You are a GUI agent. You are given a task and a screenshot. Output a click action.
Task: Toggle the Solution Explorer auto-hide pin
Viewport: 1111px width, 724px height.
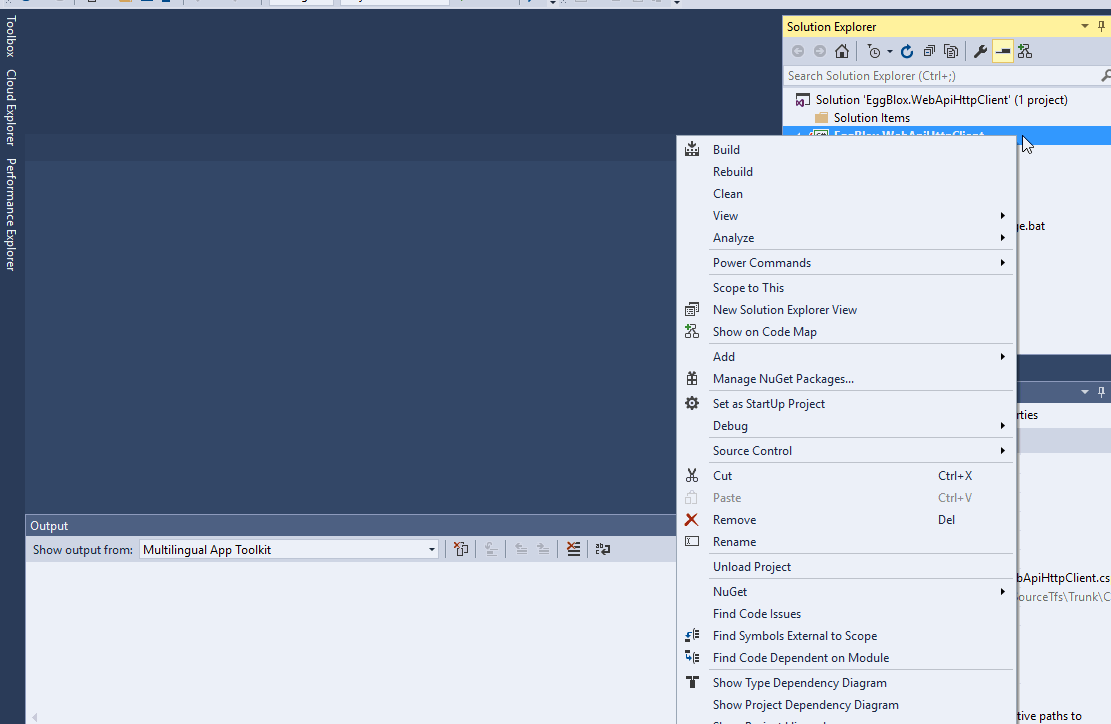(x=1101, y=26)
